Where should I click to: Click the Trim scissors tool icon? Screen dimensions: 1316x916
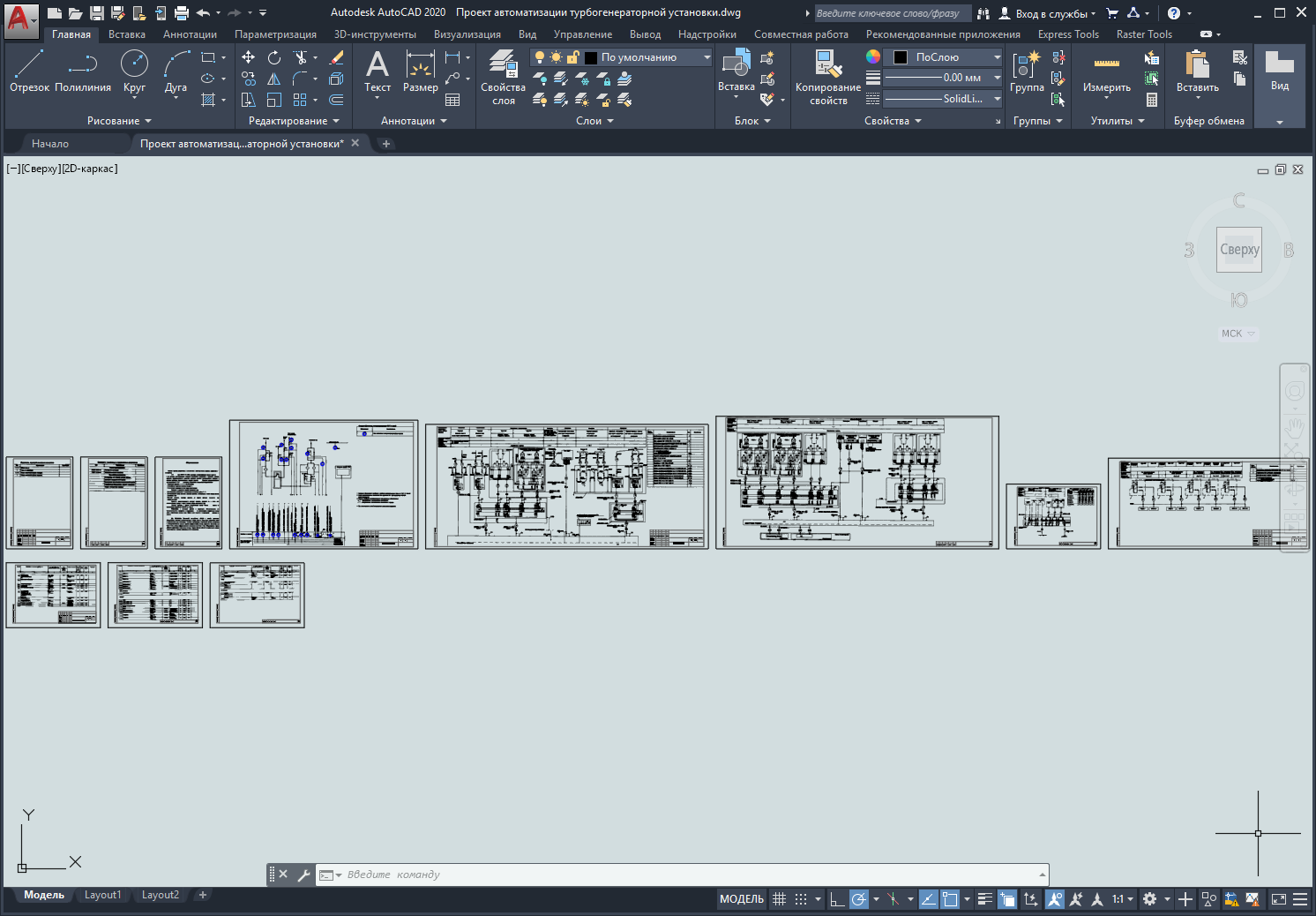(x=301, y=57)
